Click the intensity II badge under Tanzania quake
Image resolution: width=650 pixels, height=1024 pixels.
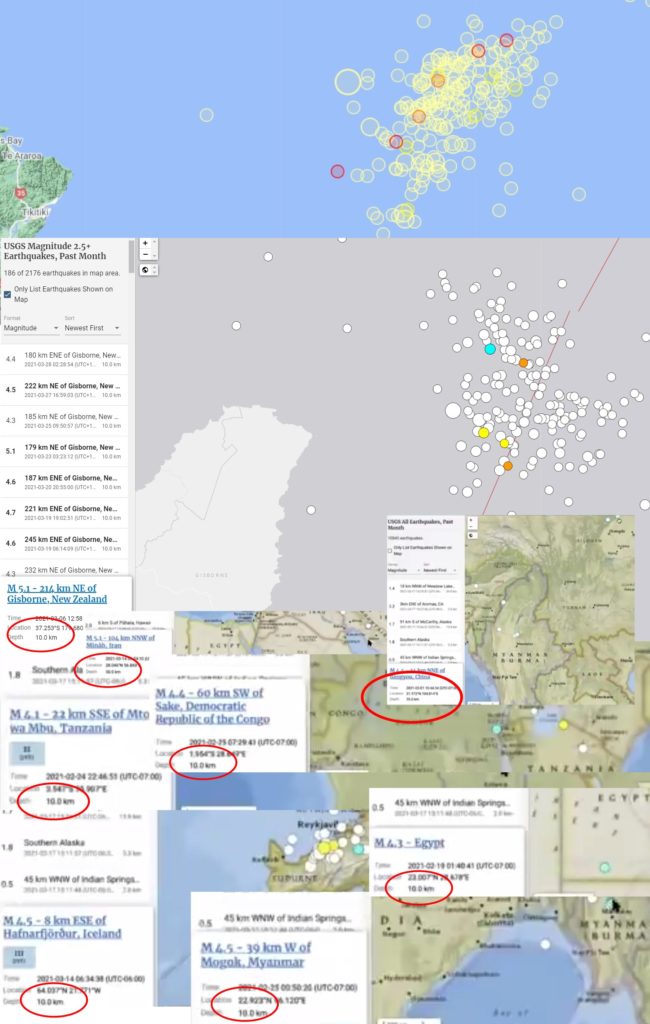27,753
